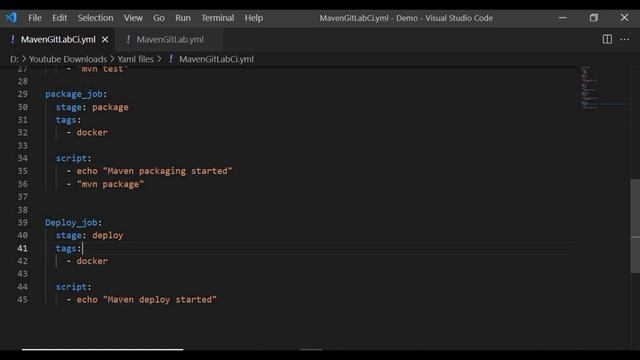
Task: Open the View menu
Action: pos(133,18)
